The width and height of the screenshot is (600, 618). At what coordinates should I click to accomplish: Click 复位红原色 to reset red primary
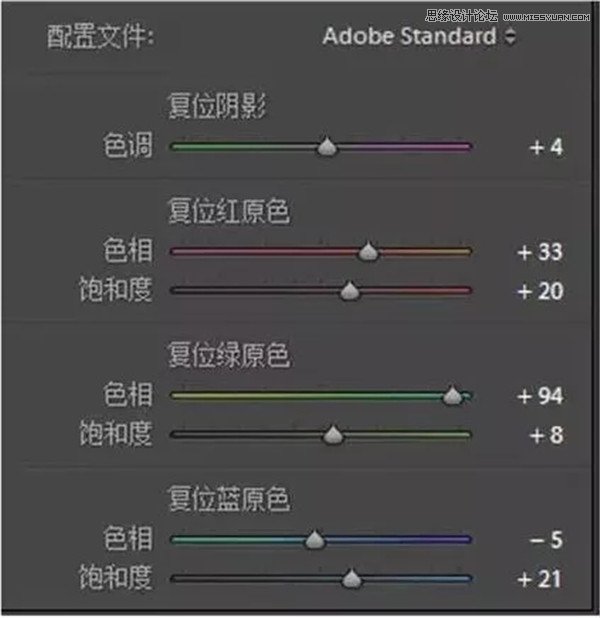tap(228, 211)
